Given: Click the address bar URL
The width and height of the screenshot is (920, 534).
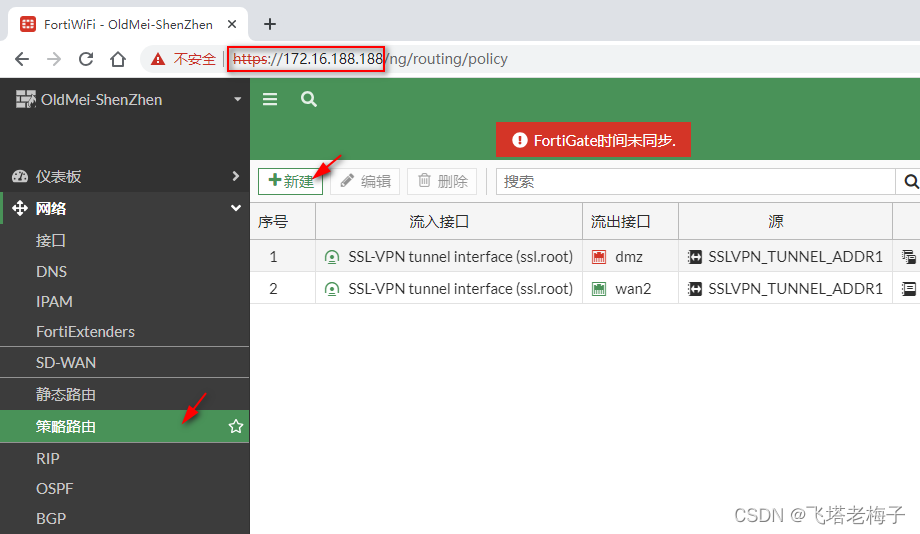Looking at the screenshot, I should point(370,59).
